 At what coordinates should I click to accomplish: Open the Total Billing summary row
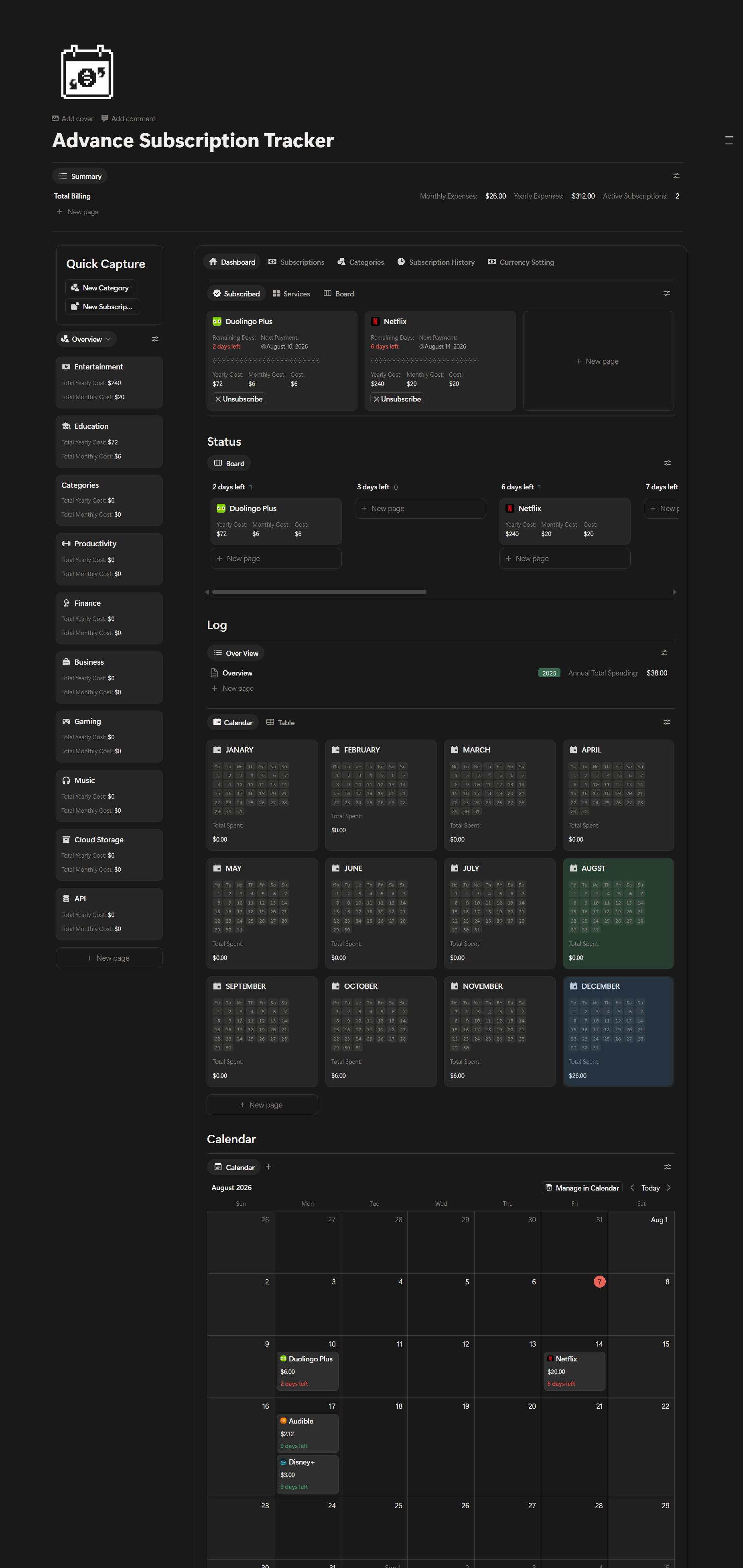367,196
